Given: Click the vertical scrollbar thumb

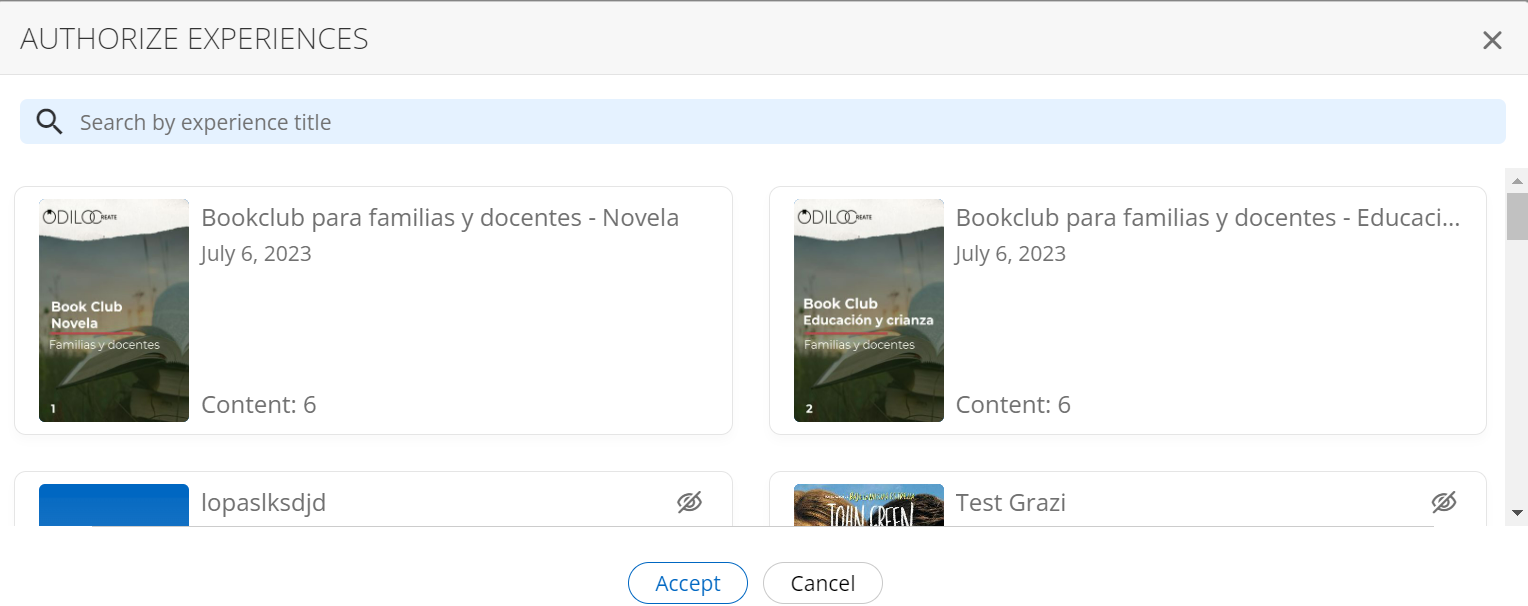Looking at the screenshot, I should point(1517,216).
